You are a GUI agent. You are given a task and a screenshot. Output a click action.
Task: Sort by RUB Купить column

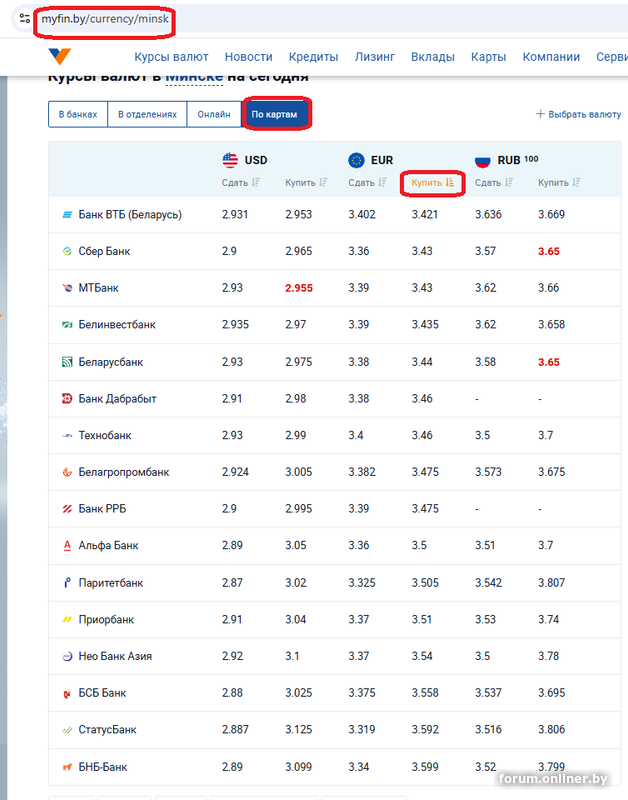[x=559, y=183]
